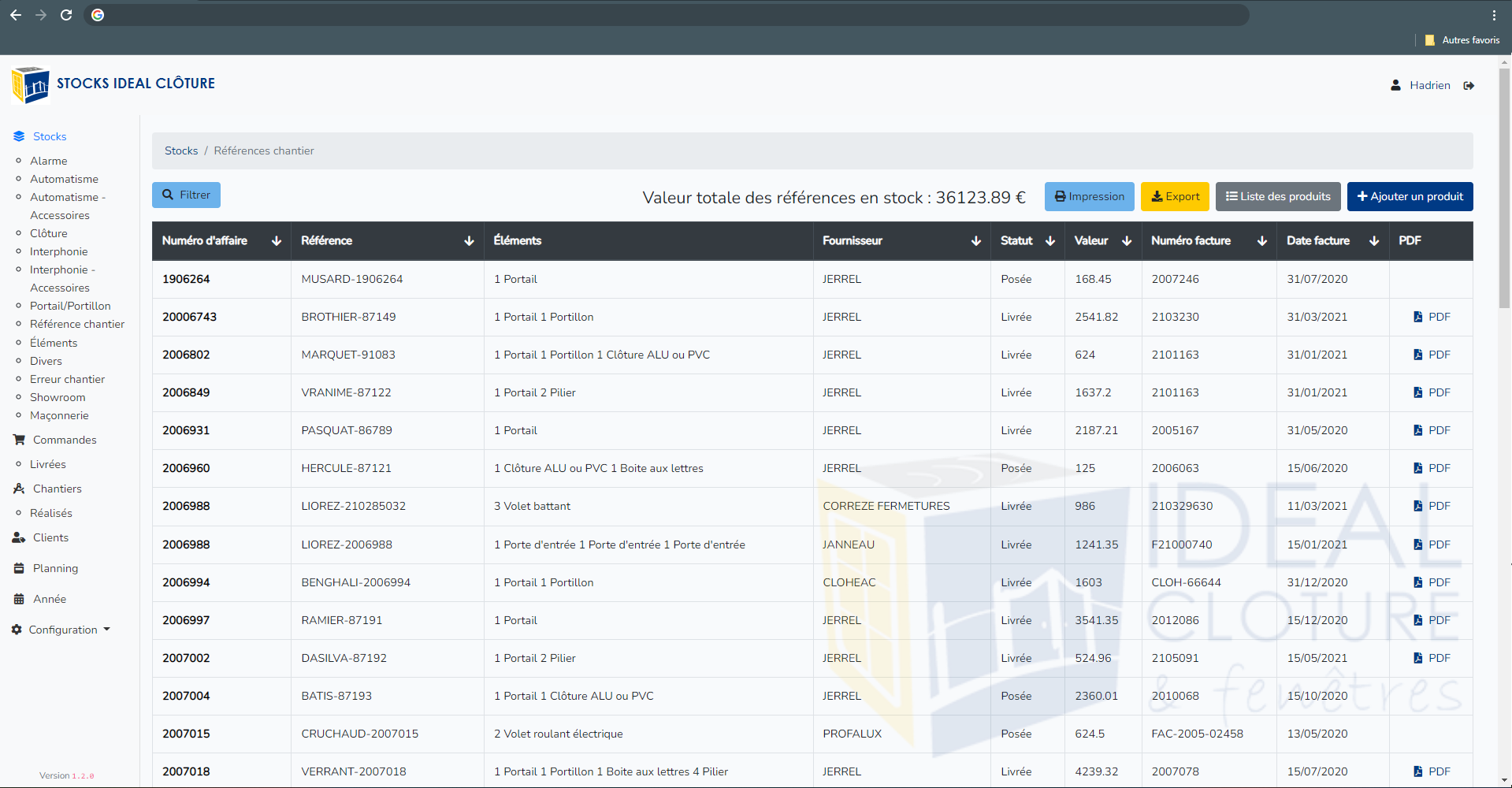Select the Stocks layers icon in sidebar
Viewport: 1512px width, 788px height.
tap(18, 136)
